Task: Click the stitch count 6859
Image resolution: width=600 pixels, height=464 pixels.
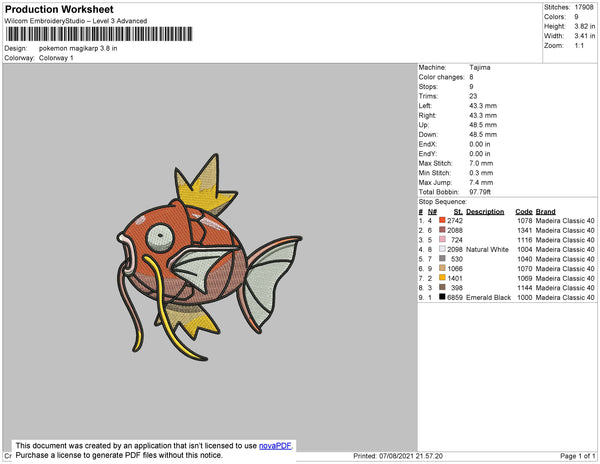Action: pos(455,297)
